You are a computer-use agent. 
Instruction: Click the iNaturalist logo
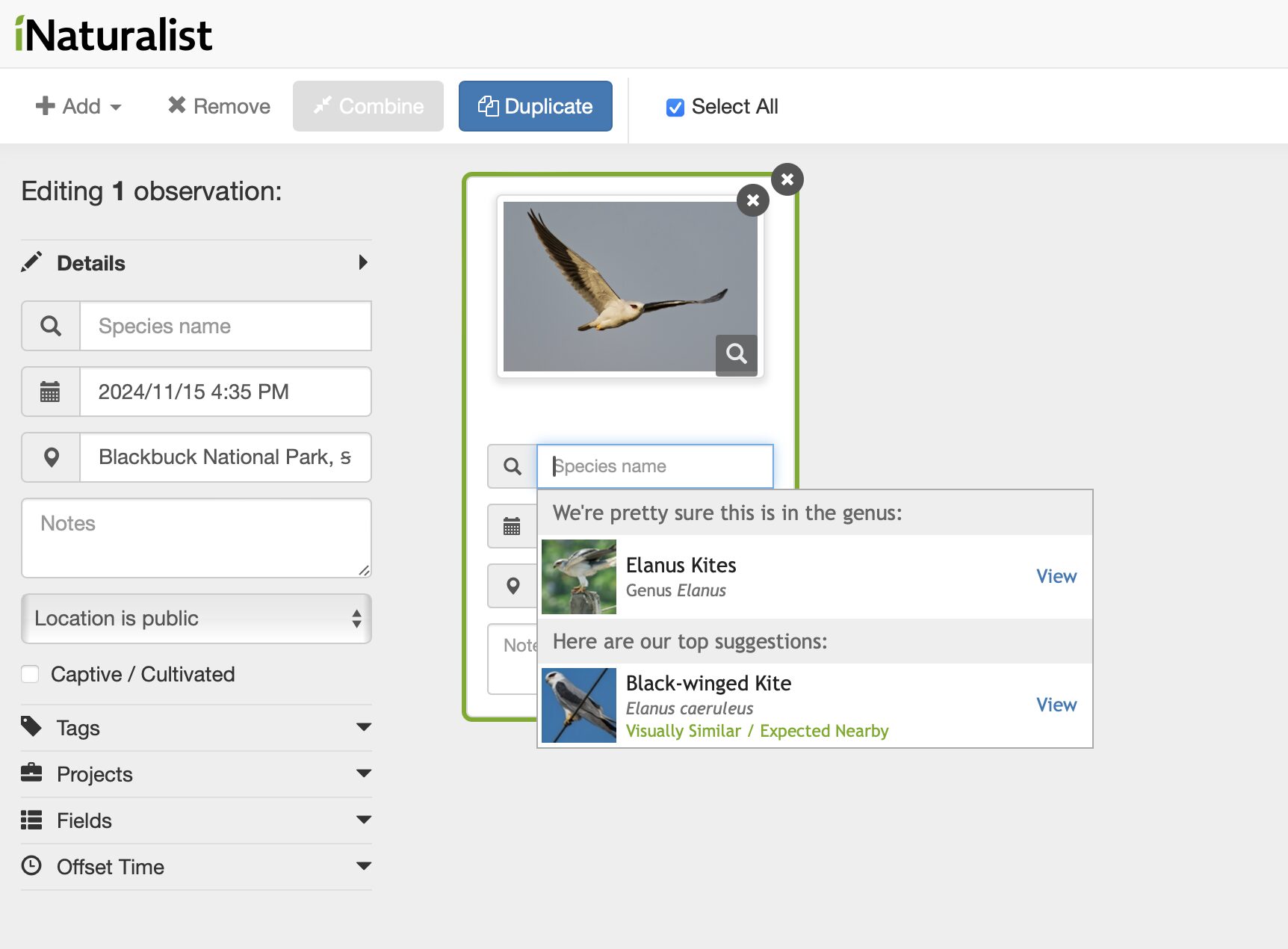coord(114,34)
